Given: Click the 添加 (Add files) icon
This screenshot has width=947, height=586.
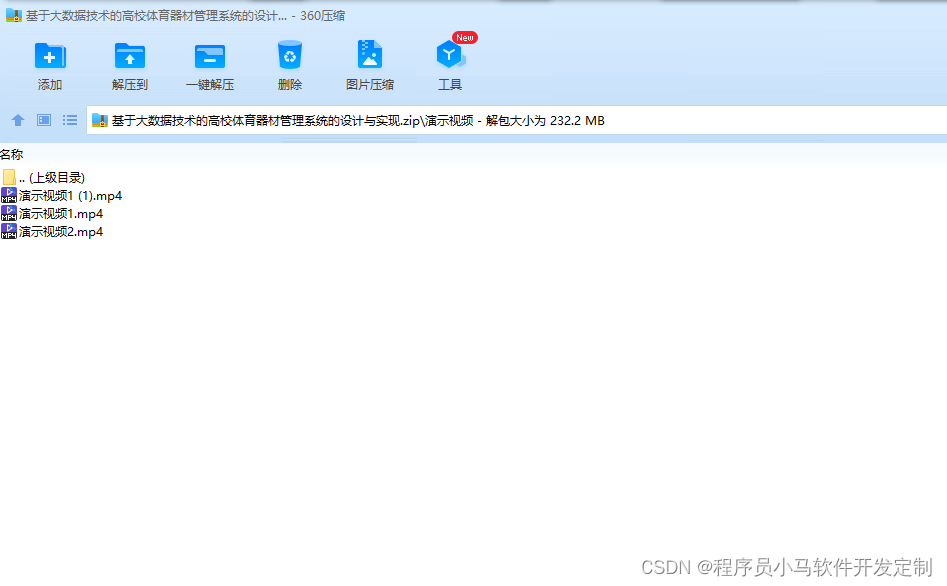Looking at the screenshot, I should point(49,62).
